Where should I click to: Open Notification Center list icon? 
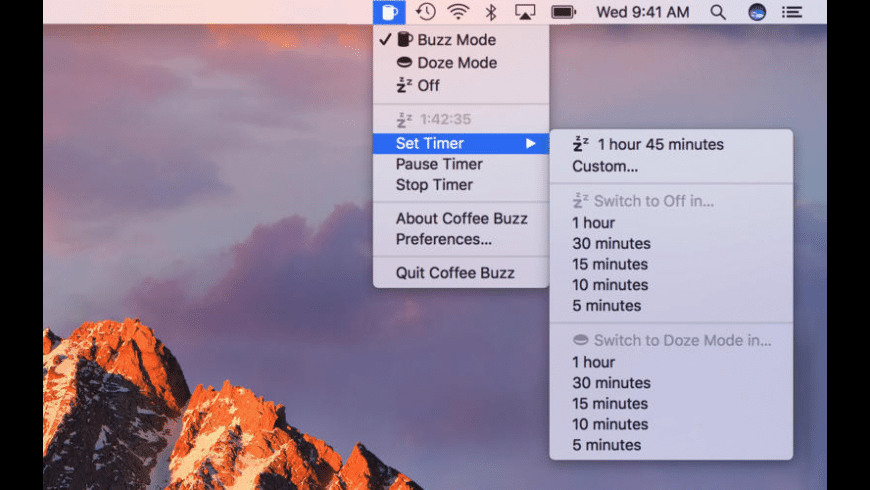coord(792,12)
